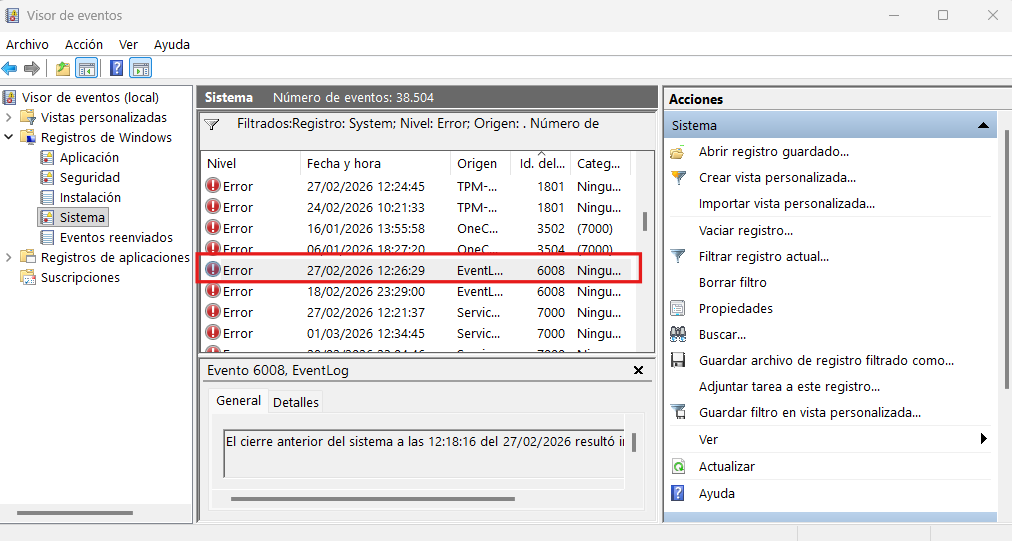Collapse the Registros de Windows tree node

pos(8,138)
